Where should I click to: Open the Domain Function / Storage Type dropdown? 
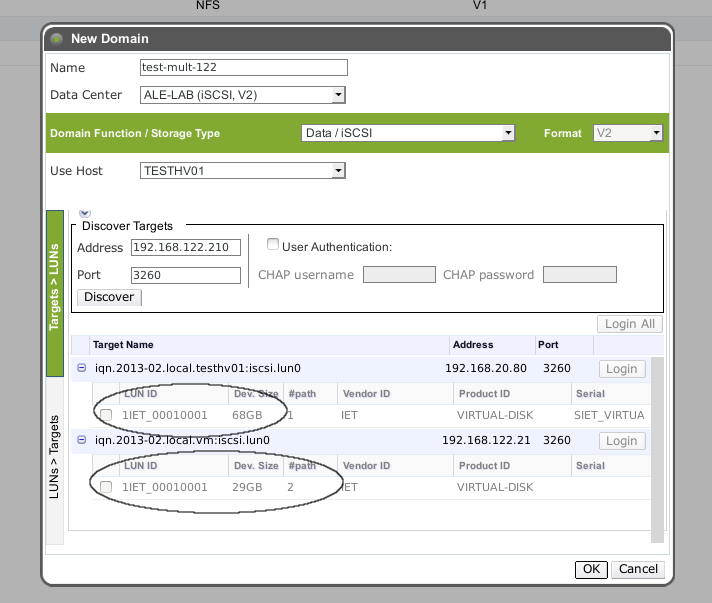[508, 133]
